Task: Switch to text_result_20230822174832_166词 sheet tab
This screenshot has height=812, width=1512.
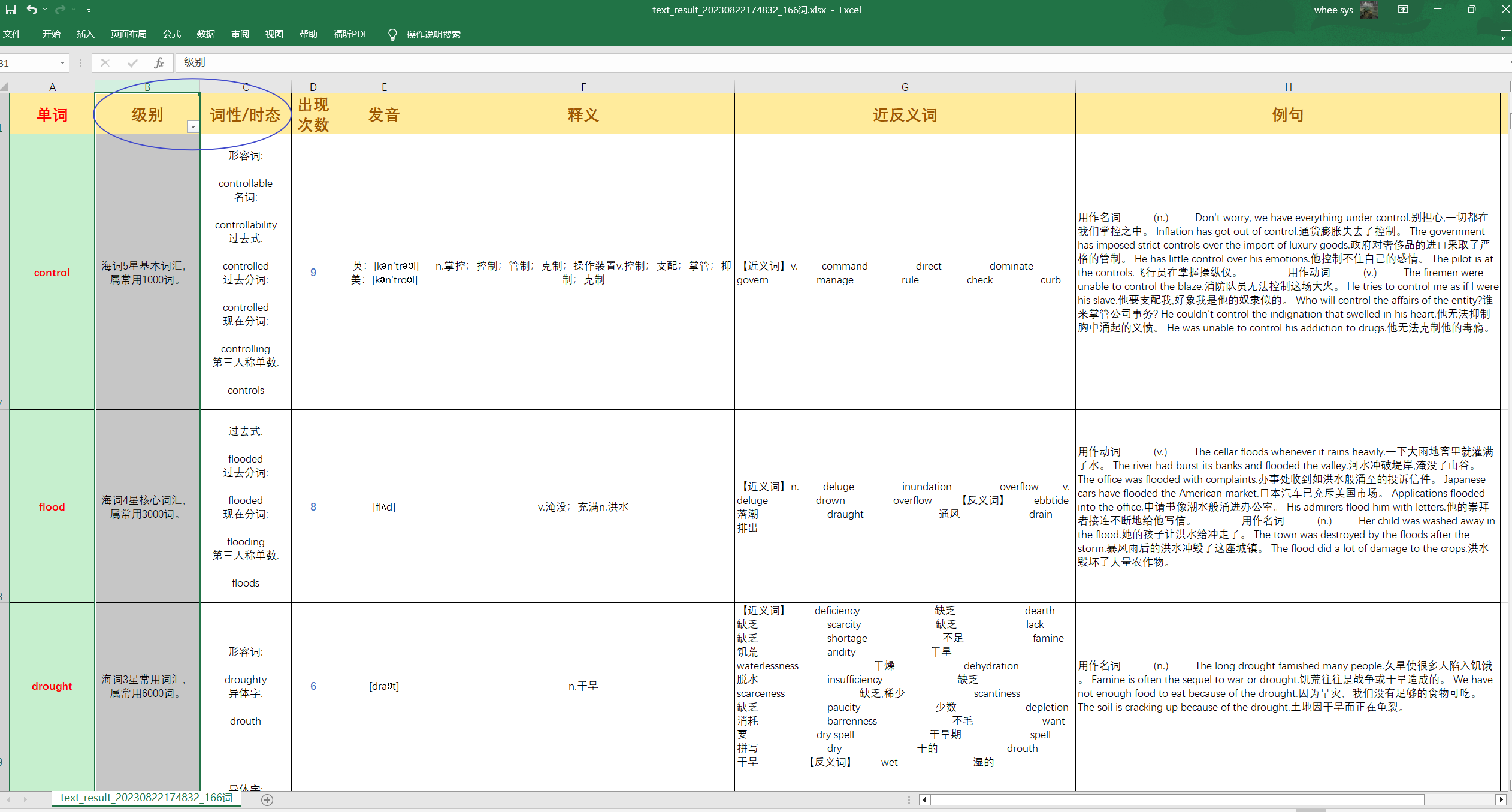Action: pos(146,798)
